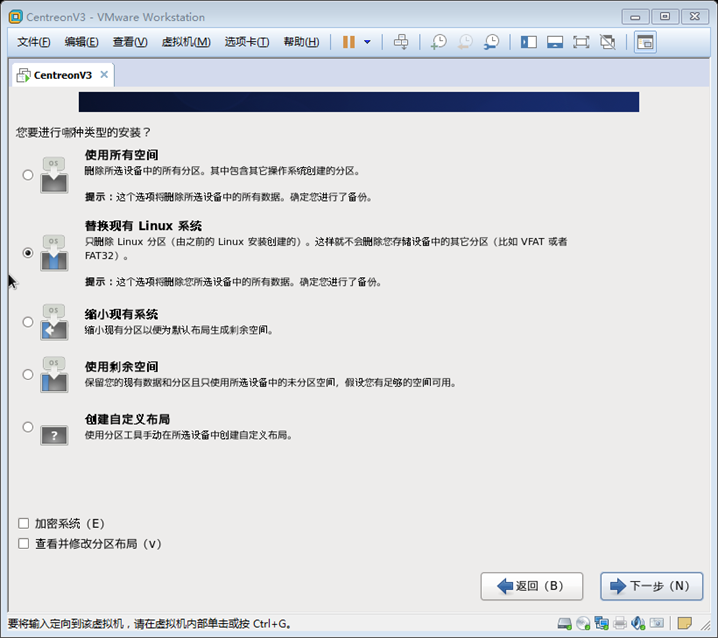Open the power options dropdown arrow
The width and height of the screenshot is (718, 638).
[367, 42]
